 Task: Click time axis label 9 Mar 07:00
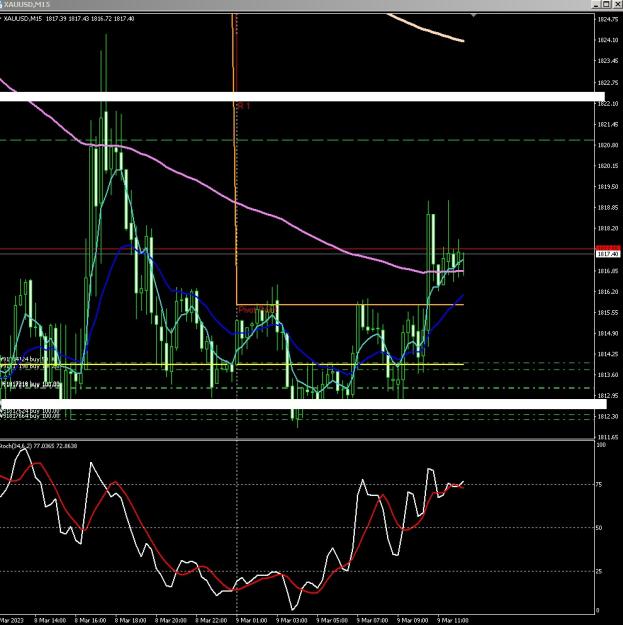click(x=372, y=621)
